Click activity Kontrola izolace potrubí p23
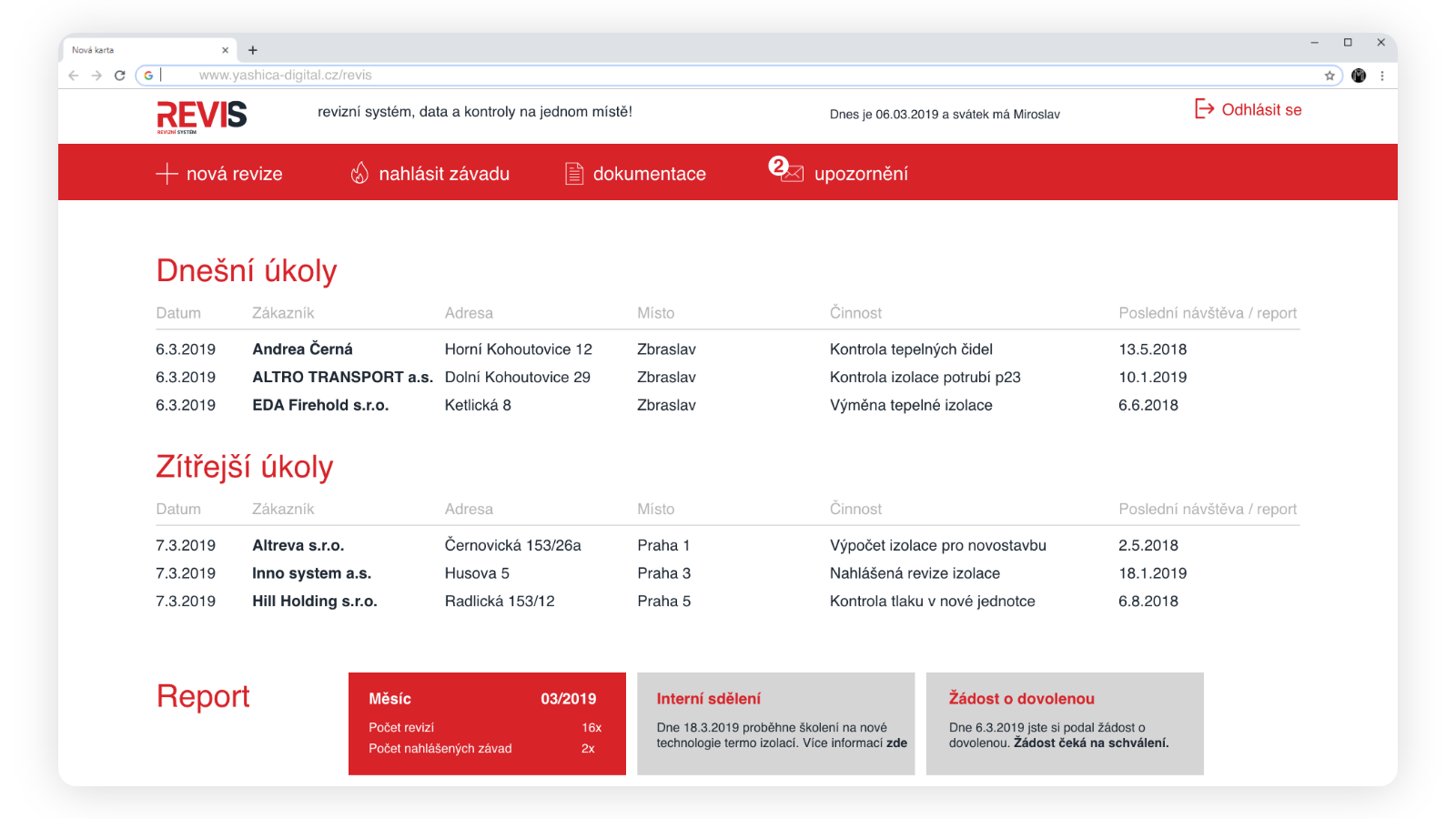The width and height of the screenshot is (1456, 819). (x=925, y=377)
